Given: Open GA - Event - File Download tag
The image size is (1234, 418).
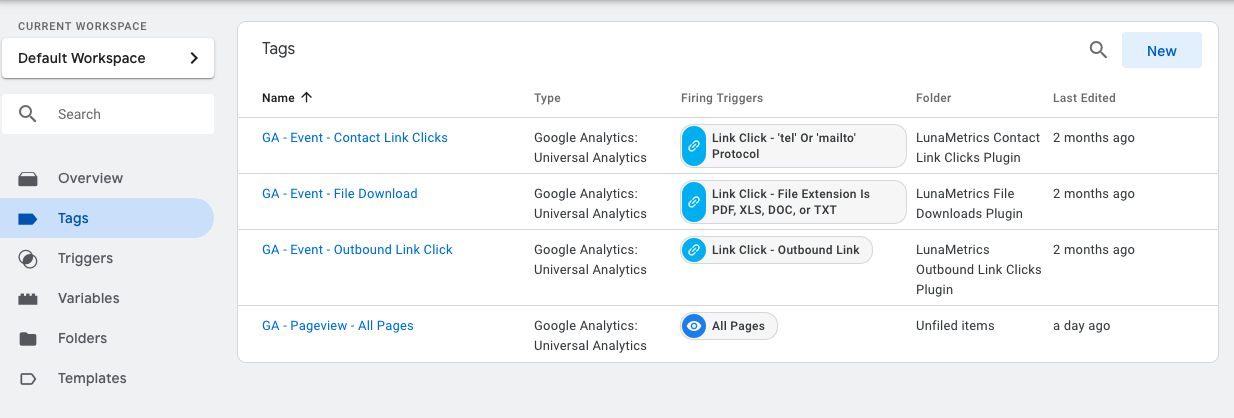Looking at the screenshot, I should [340, 194].
